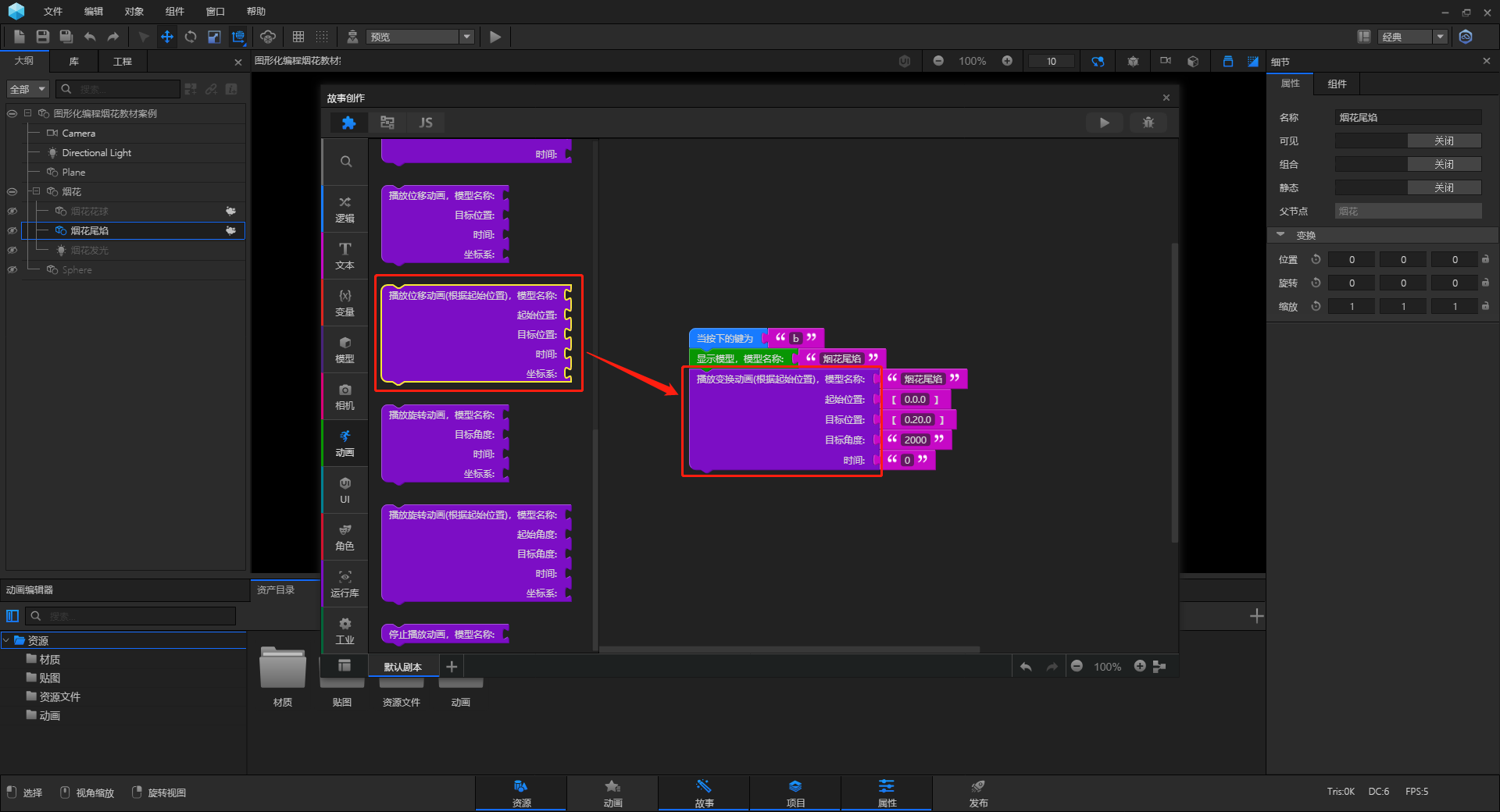The image size is (1500, 812).
Task: Open the 工业 block category
Action: point(345,631)
